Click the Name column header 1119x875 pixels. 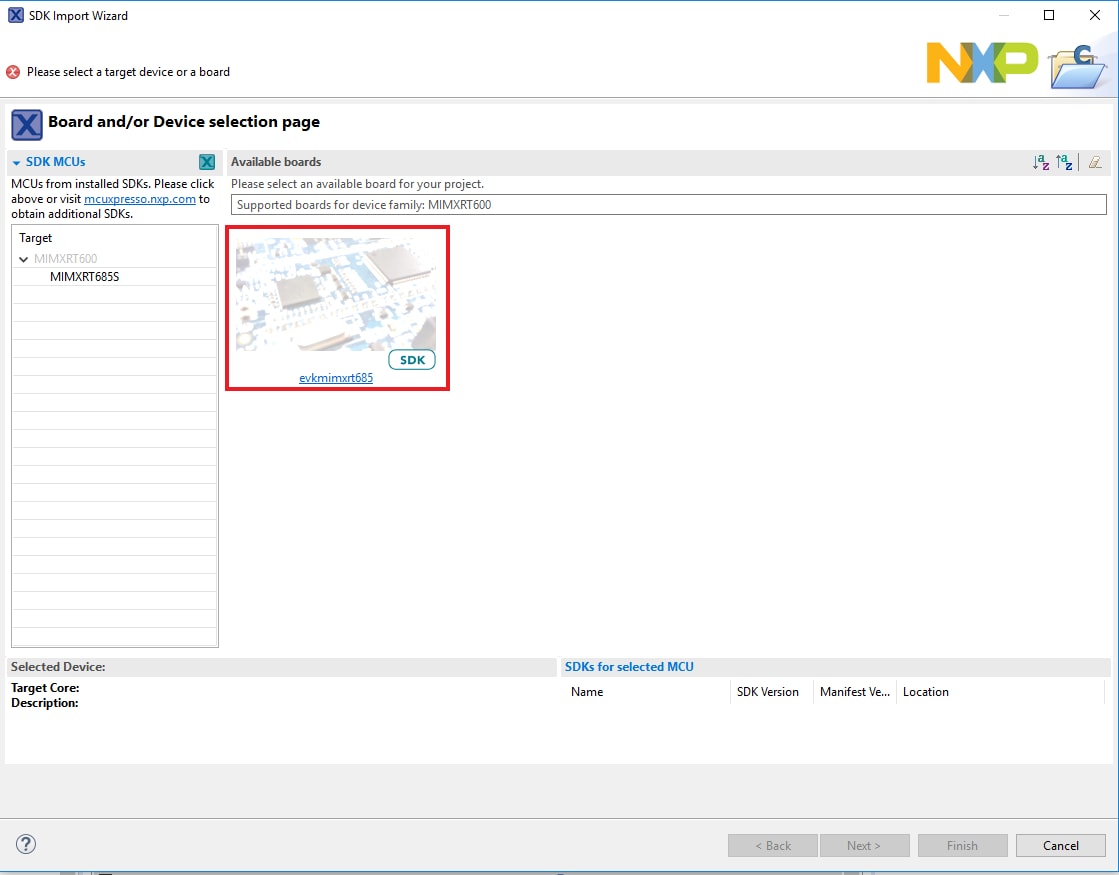587,692
